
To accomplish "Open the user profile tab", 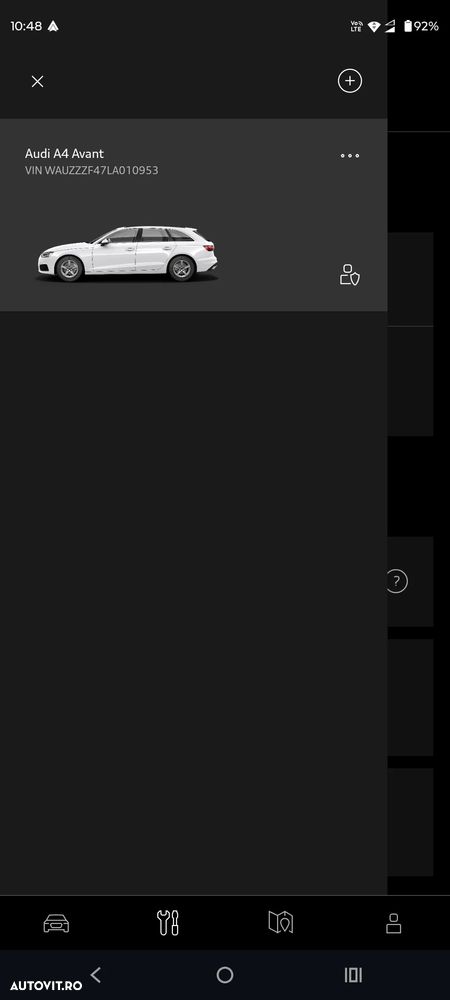I will 393,923.
